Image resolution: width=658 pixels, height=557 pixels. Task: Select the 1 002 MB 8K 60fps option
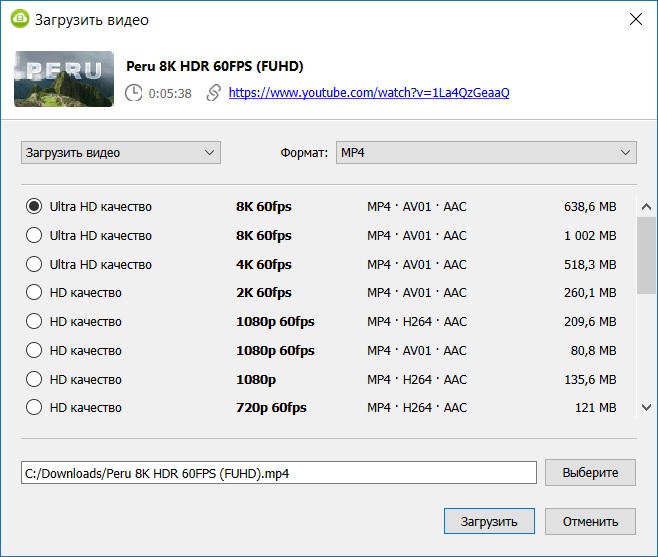34,236
